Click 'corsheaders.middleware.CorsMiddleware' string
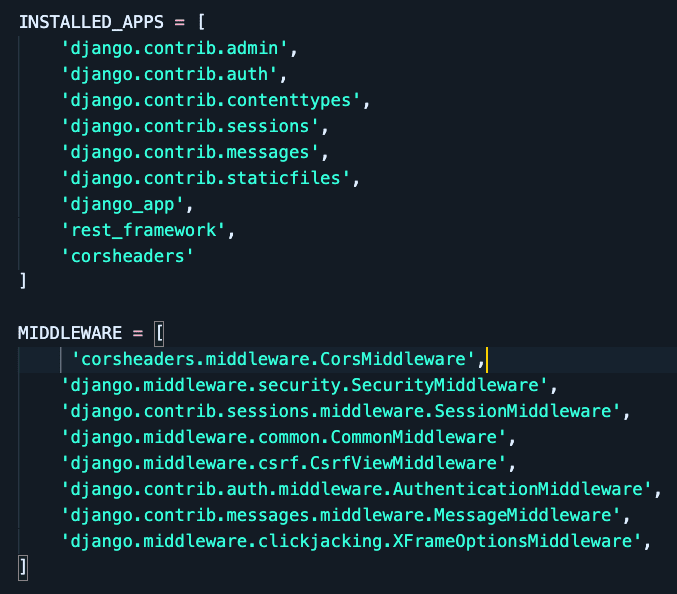This screenshot has width=677, height=594. click(273, 359)
